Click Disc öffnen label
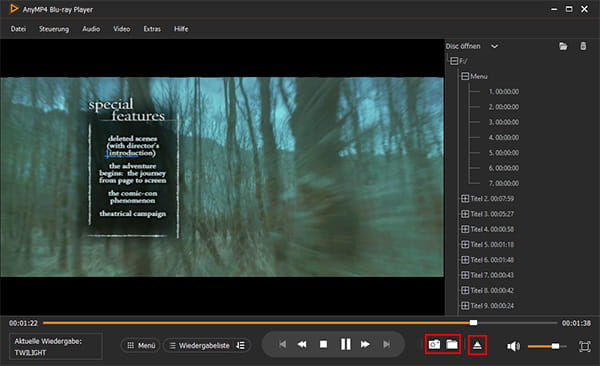 point(463,46)
